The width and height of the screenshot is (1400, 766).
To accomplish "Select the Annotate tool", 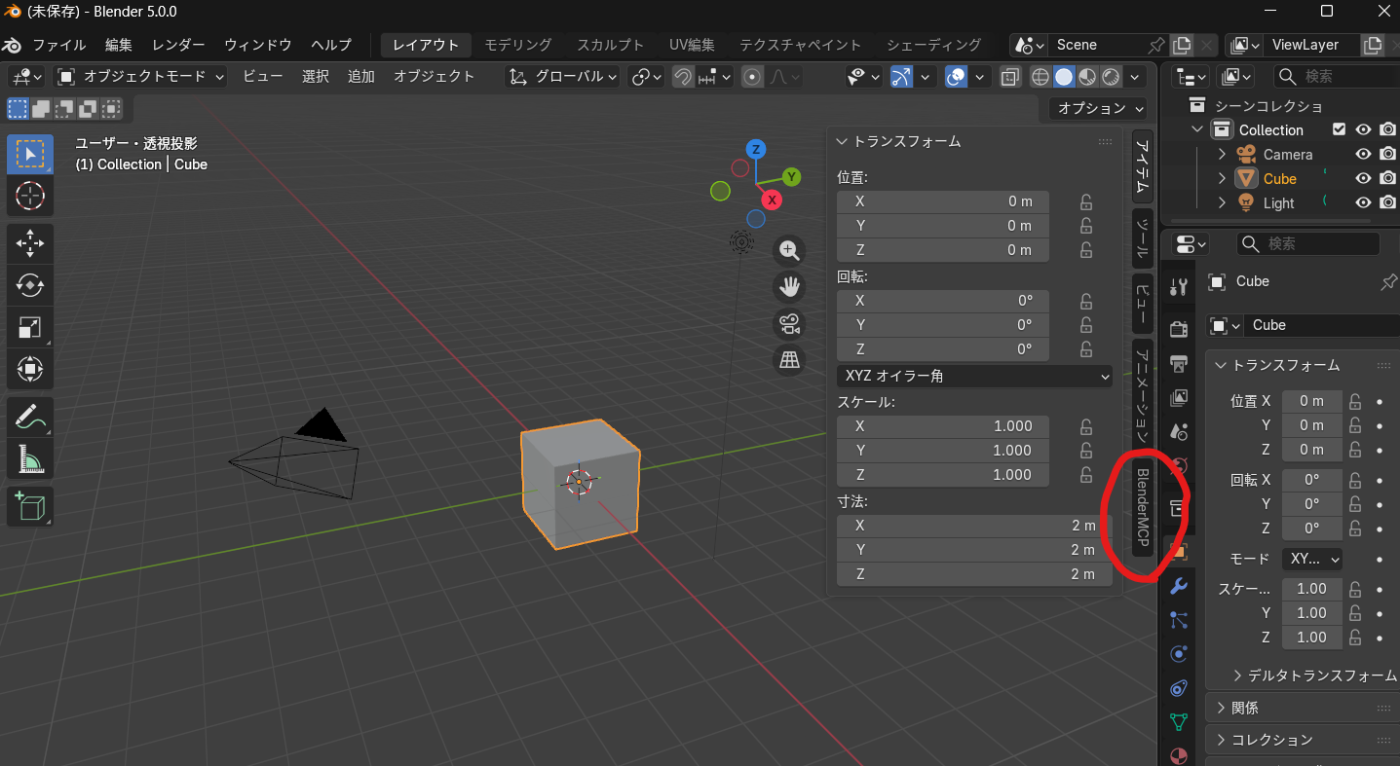I will (x=30, y=417).
